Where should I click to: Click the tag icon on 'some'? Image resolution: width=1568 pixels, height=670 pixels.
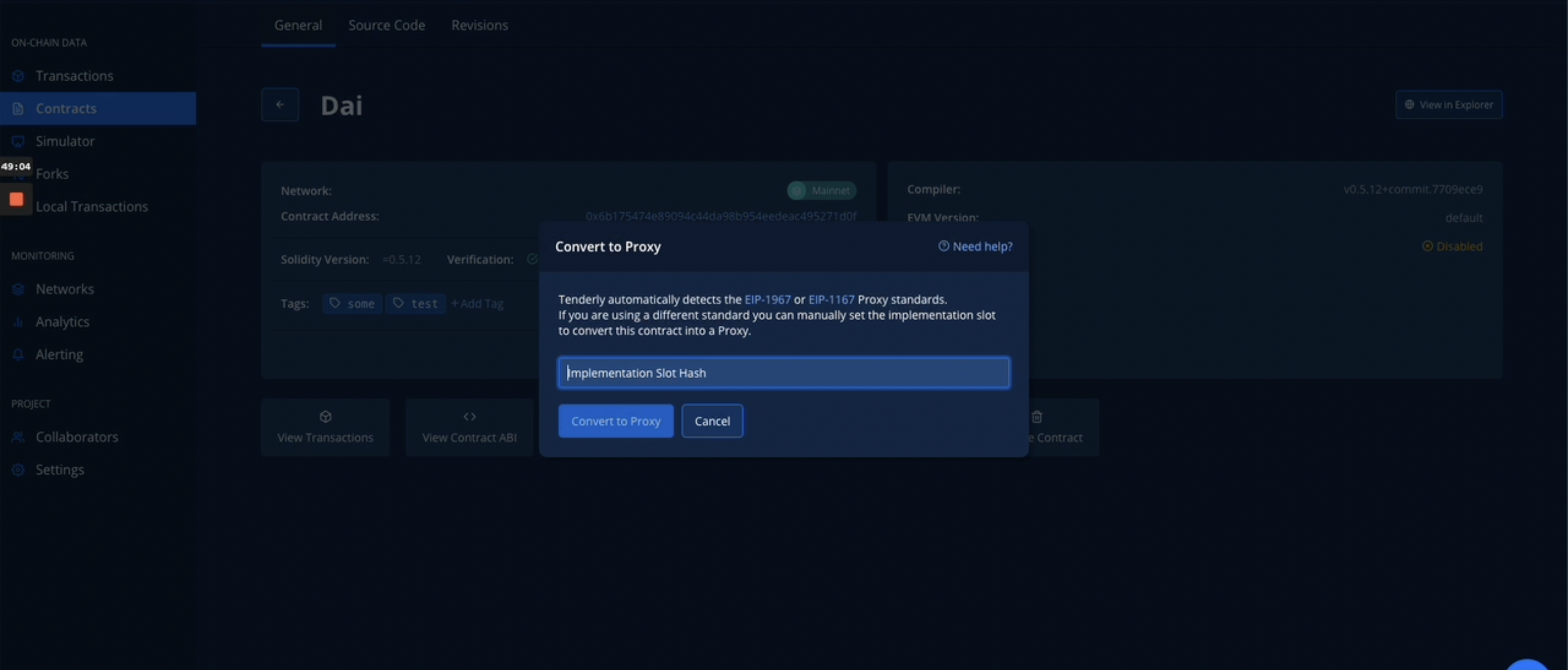click(334, 303)
